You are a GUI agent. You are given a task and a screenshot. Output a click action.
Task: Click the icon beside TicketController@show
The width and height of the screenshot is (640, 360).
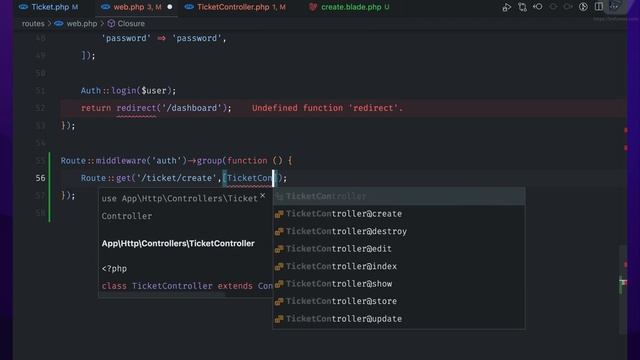pos(279,284)
